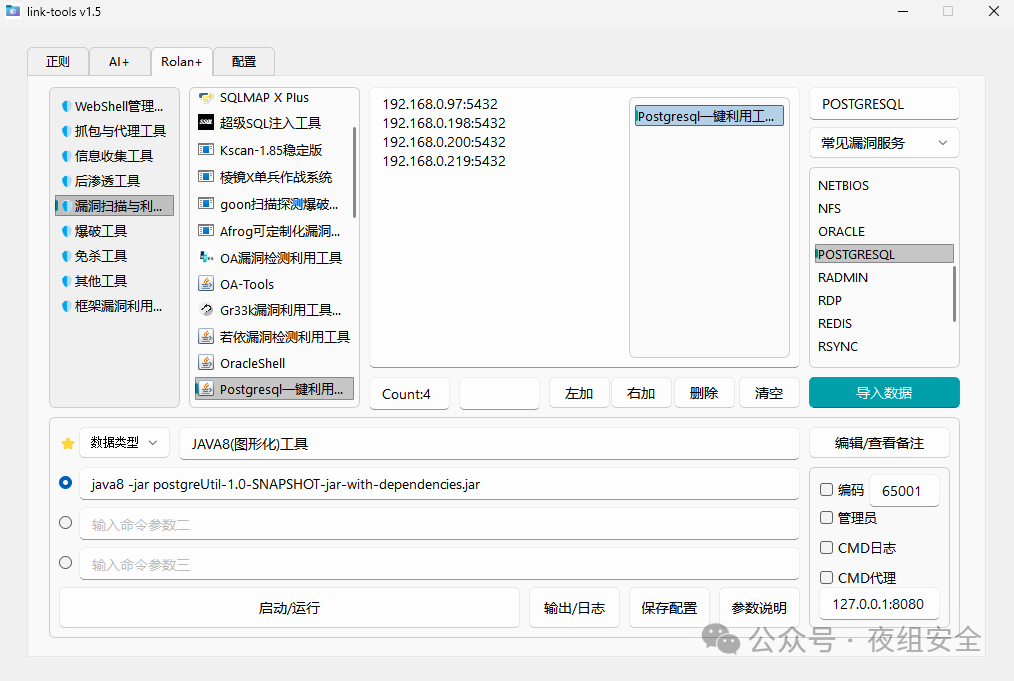This screenshot has width=1014, height=681.
Task: Enable the 编码 checkbox
Action: pyautogui.click(x=826, y=490)
